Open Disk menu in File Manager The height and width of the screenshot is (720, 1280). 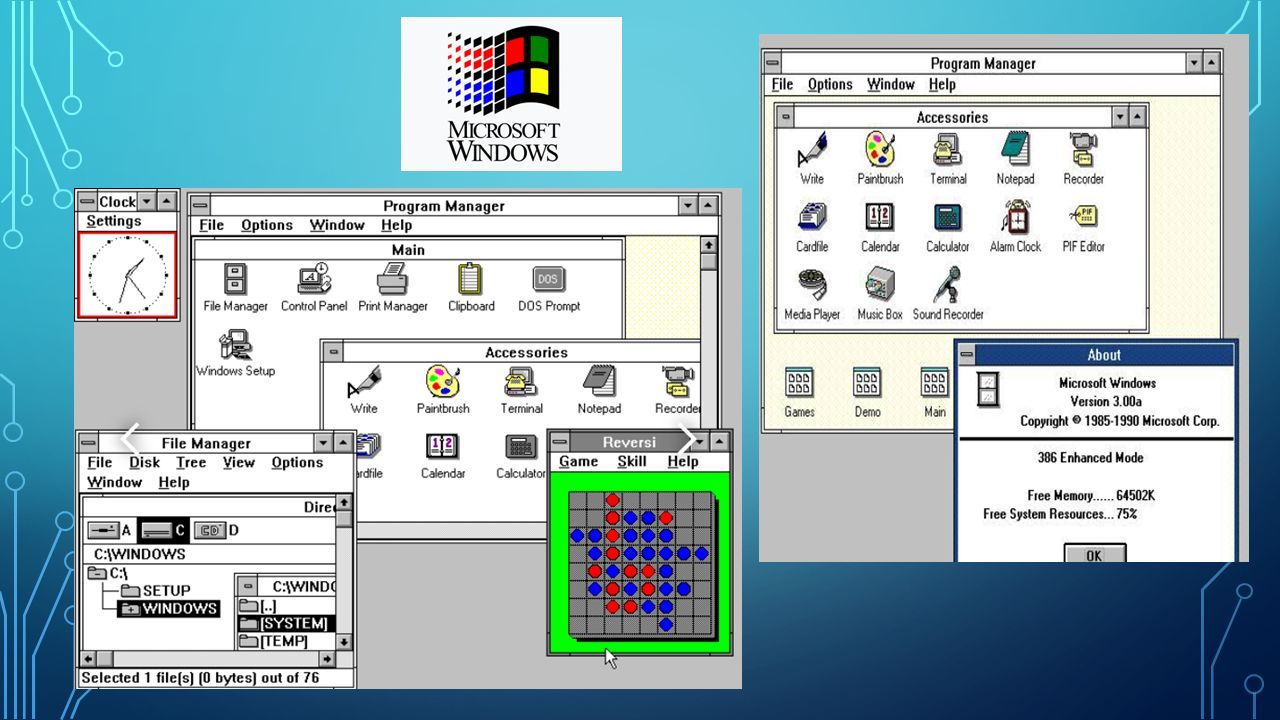tap(144, 463)
